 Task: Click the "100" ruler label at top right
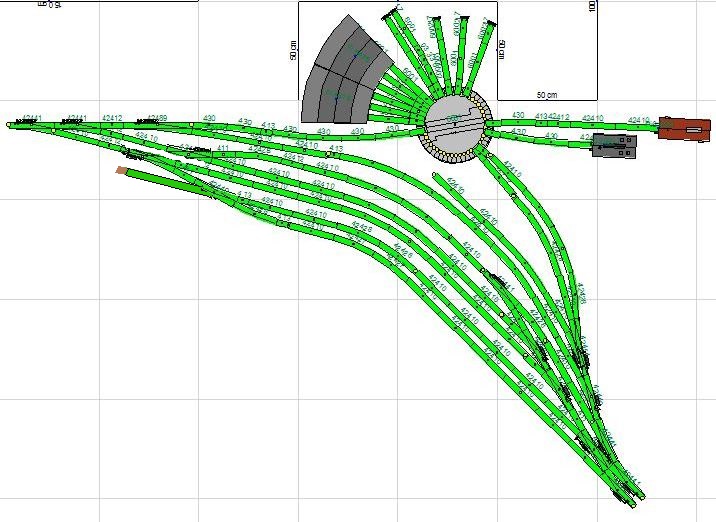point(593,6)
